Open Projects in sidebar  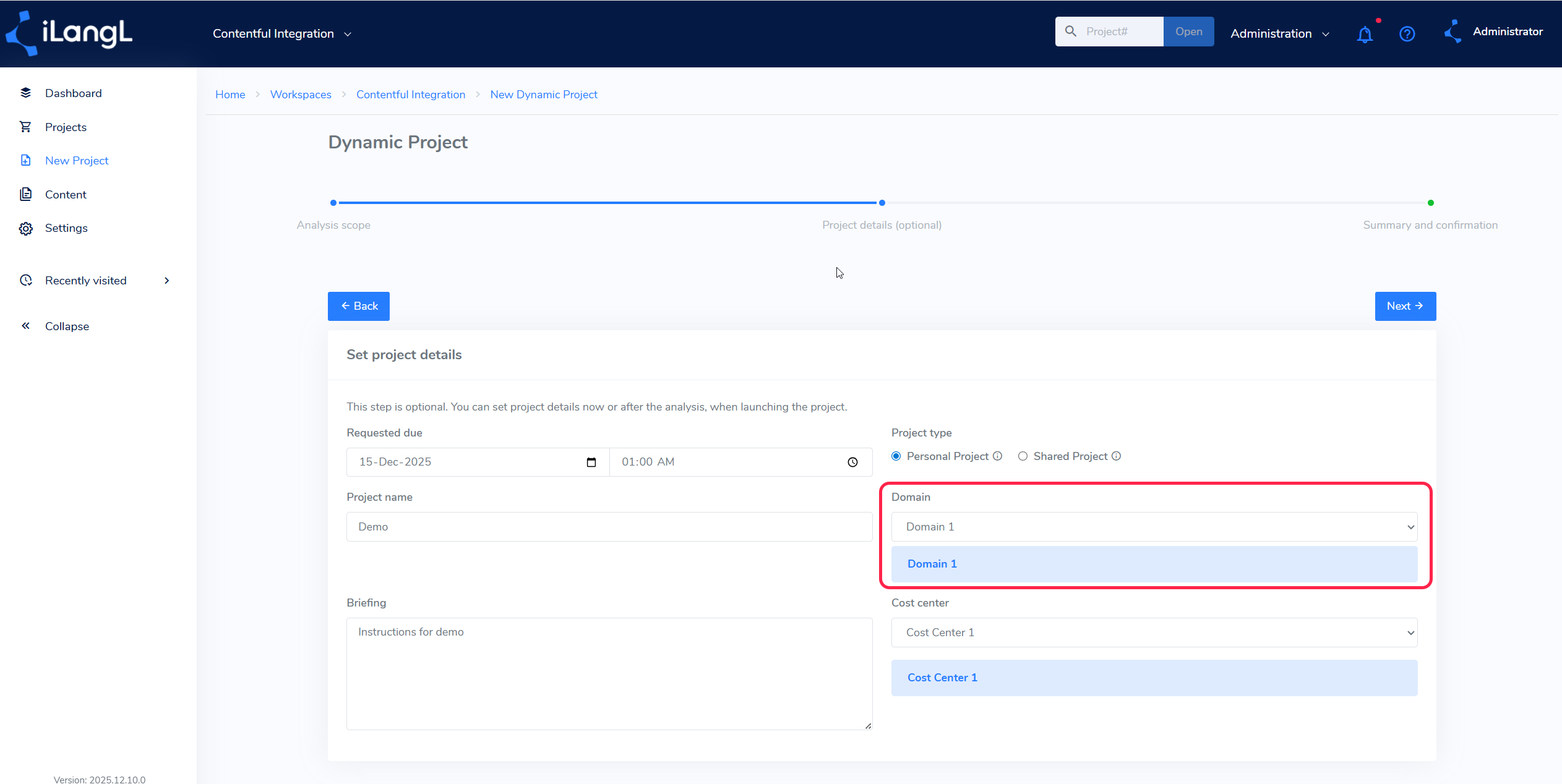tap(66, 127)
